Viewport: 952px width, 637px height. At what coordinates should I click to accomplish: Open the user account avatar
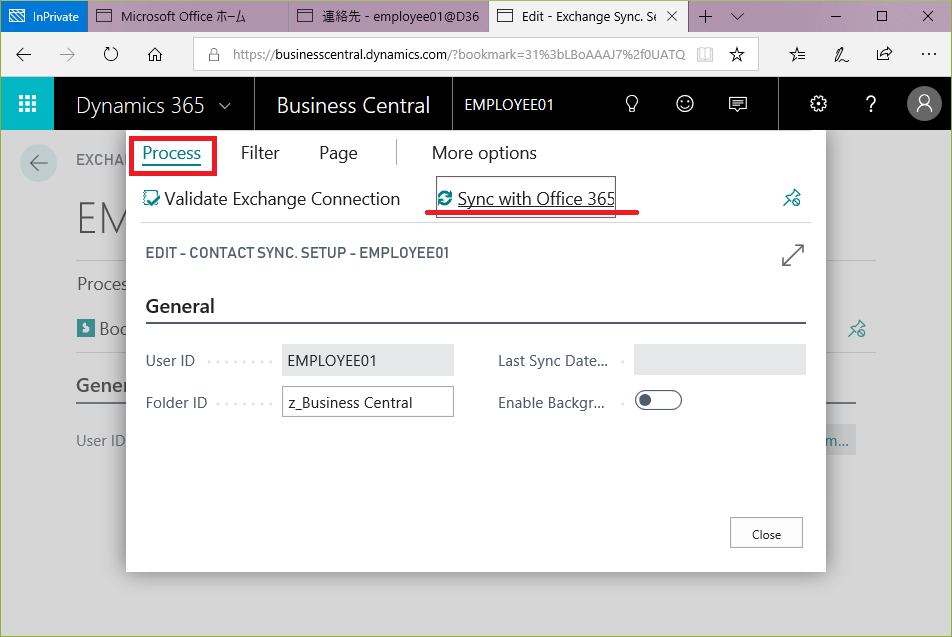[x=924, y=104]
